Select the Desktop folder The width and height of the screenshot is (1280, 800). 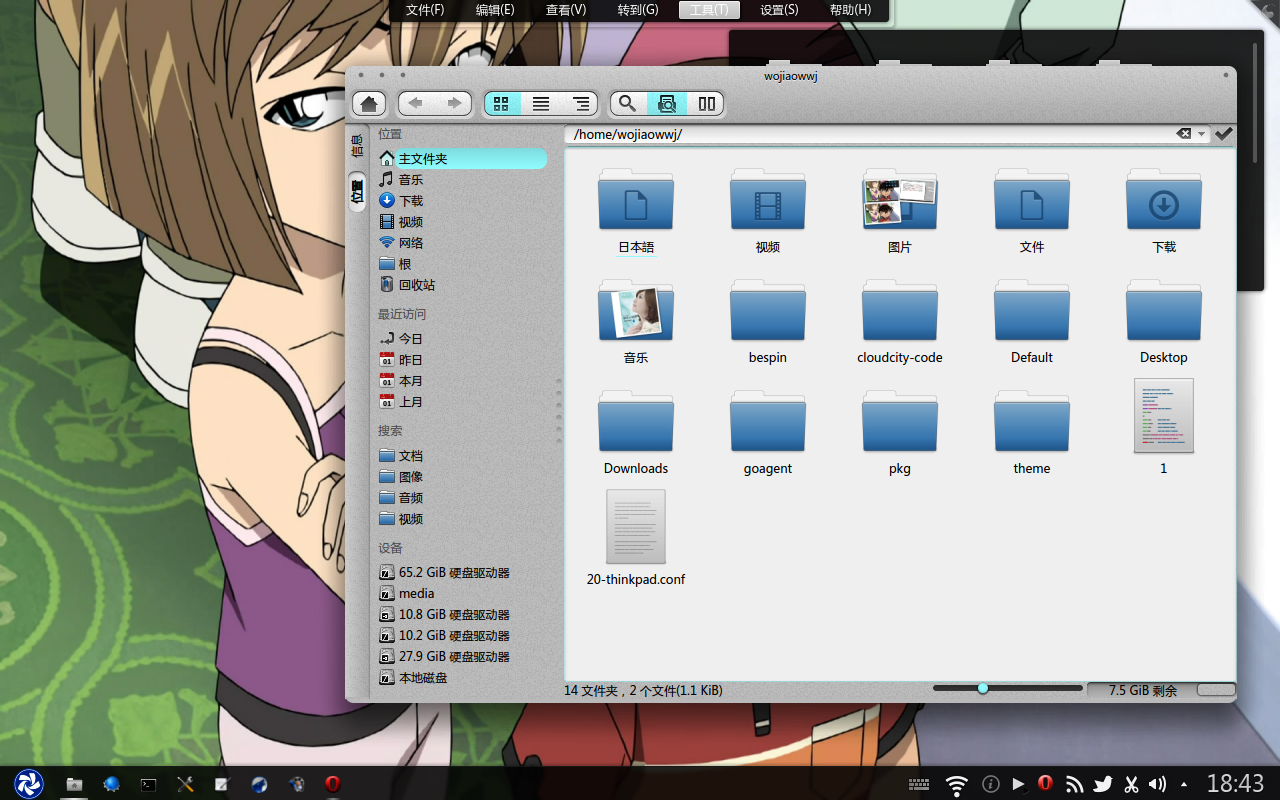[x=1164, y=311]
